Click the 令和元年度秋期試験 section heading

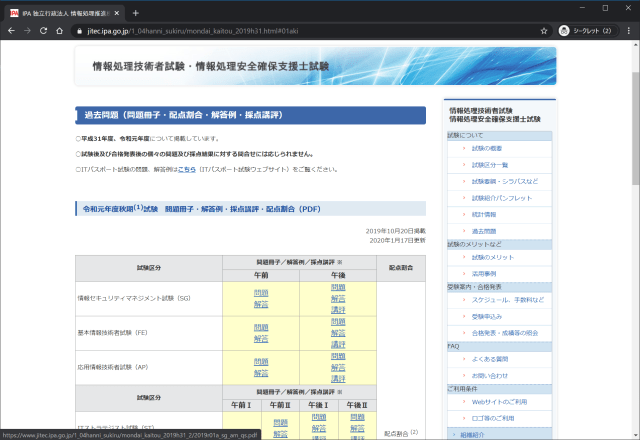tap(251, 209)
